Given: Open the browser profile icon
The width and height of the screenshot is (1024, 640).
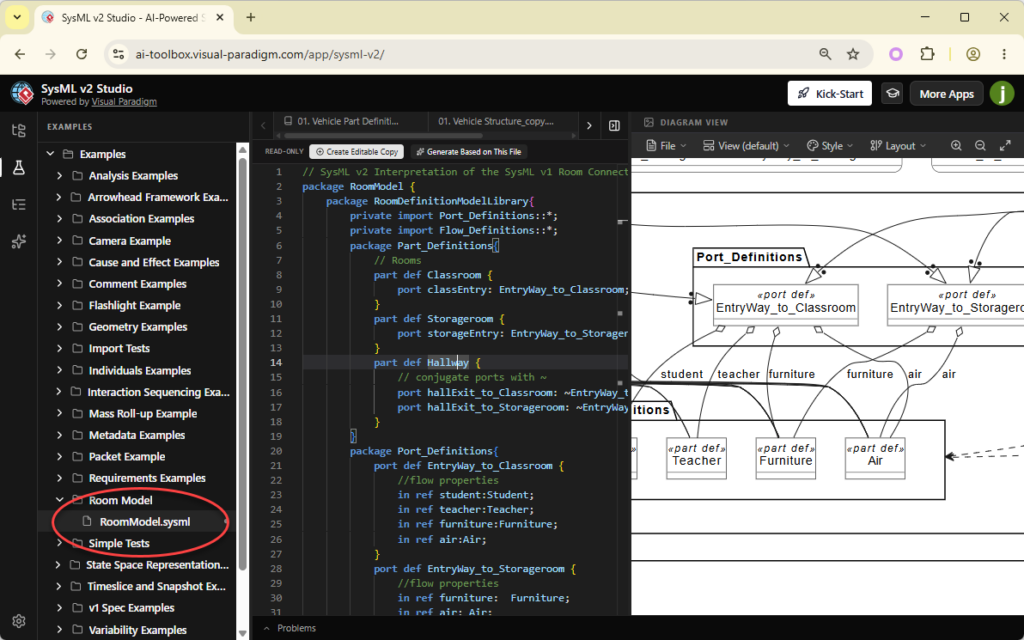Looking at the screenshot, I should [x=973, y=54].
